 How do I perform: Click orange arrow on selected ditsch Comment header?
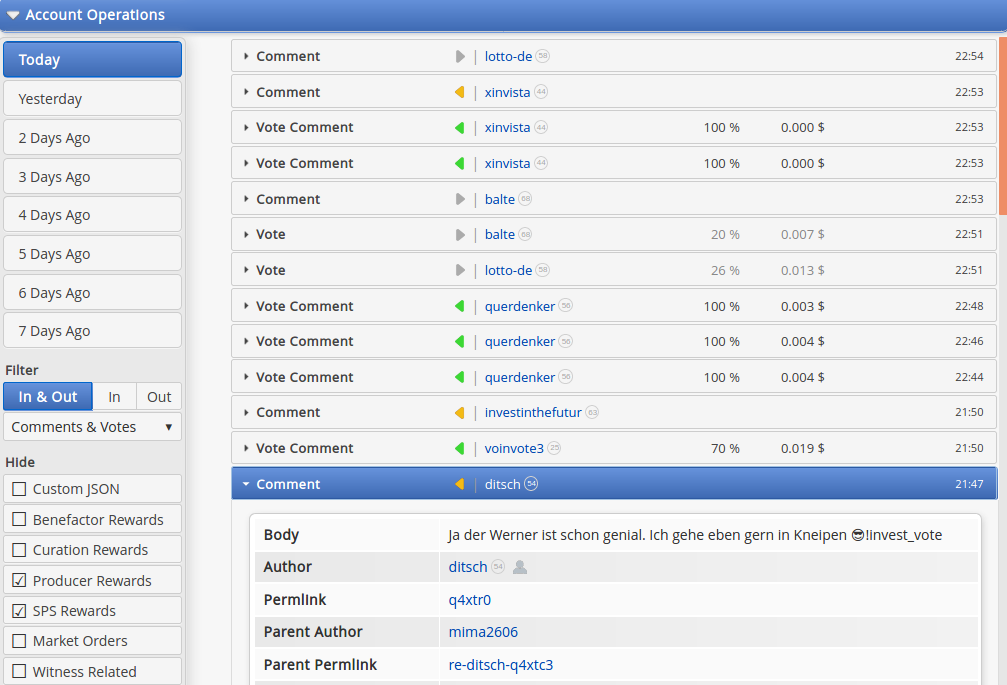(x=459, y=484)
